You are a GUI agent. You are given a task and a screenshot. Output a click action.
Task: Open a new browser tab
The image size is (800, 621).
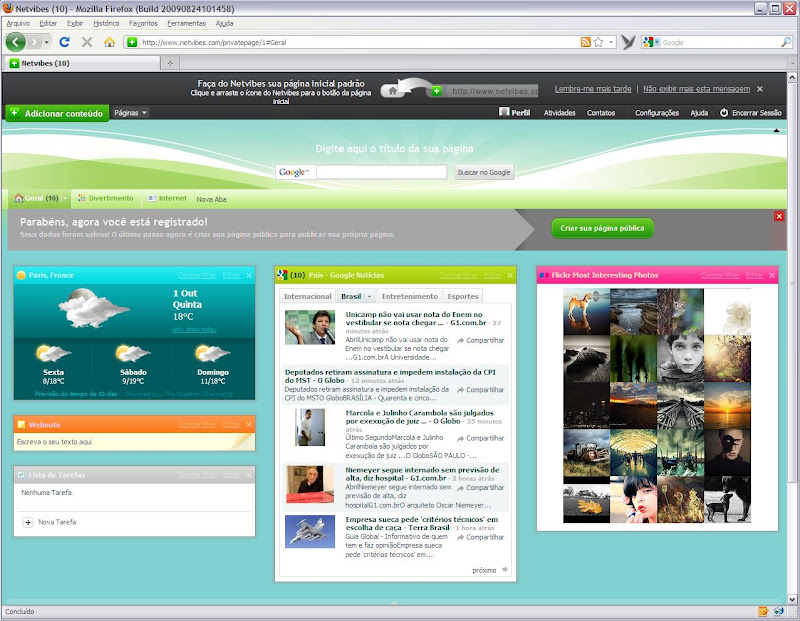[170, 63]
